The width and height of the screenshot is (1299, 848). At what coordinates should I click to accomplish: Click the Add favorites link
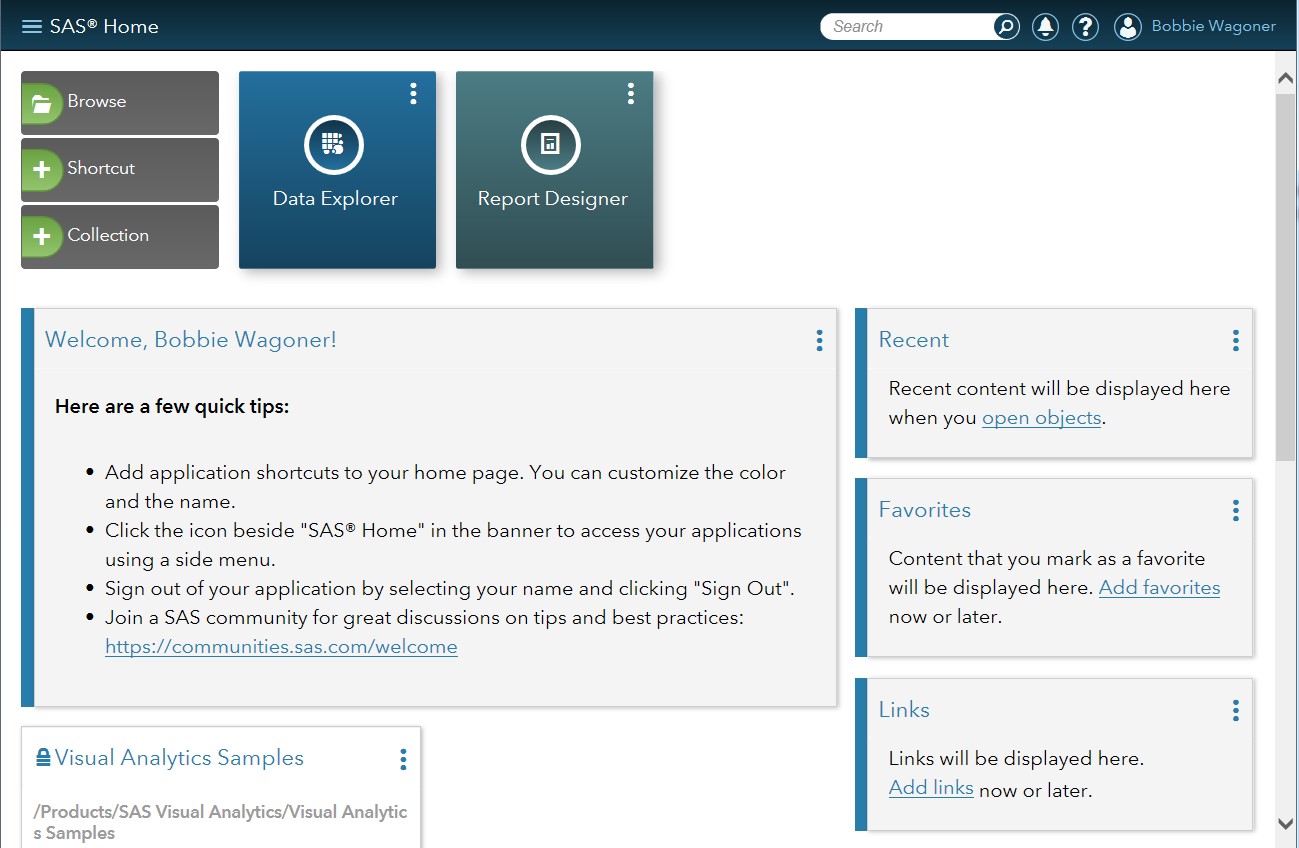click(x=1159, y=587)
